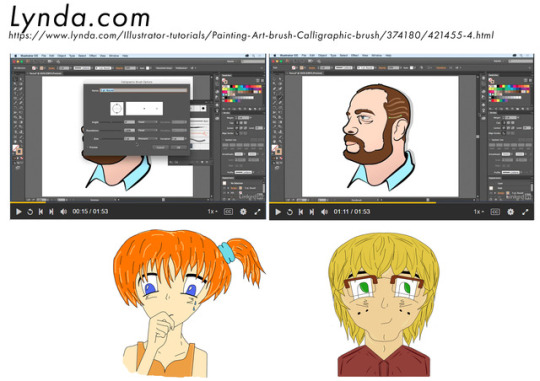Open settings gear on right video player
Screen dimensions: 540x381
click(x=510, y=212)
